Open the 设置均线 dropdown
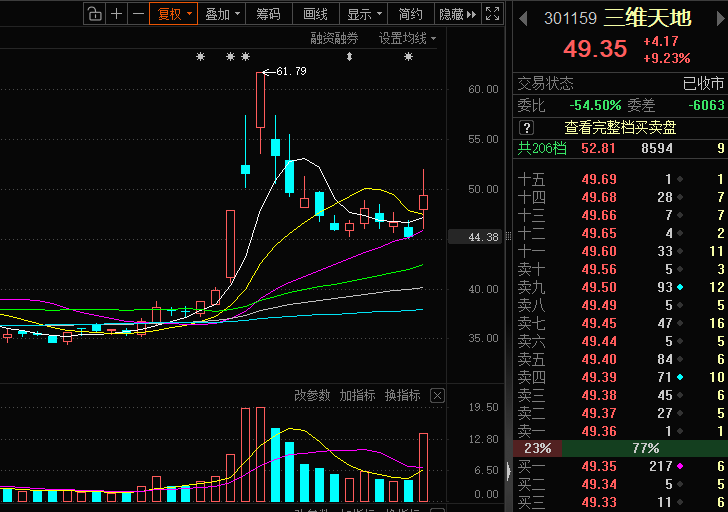Screen dimensions: 728x512 (x=407, y=38)
